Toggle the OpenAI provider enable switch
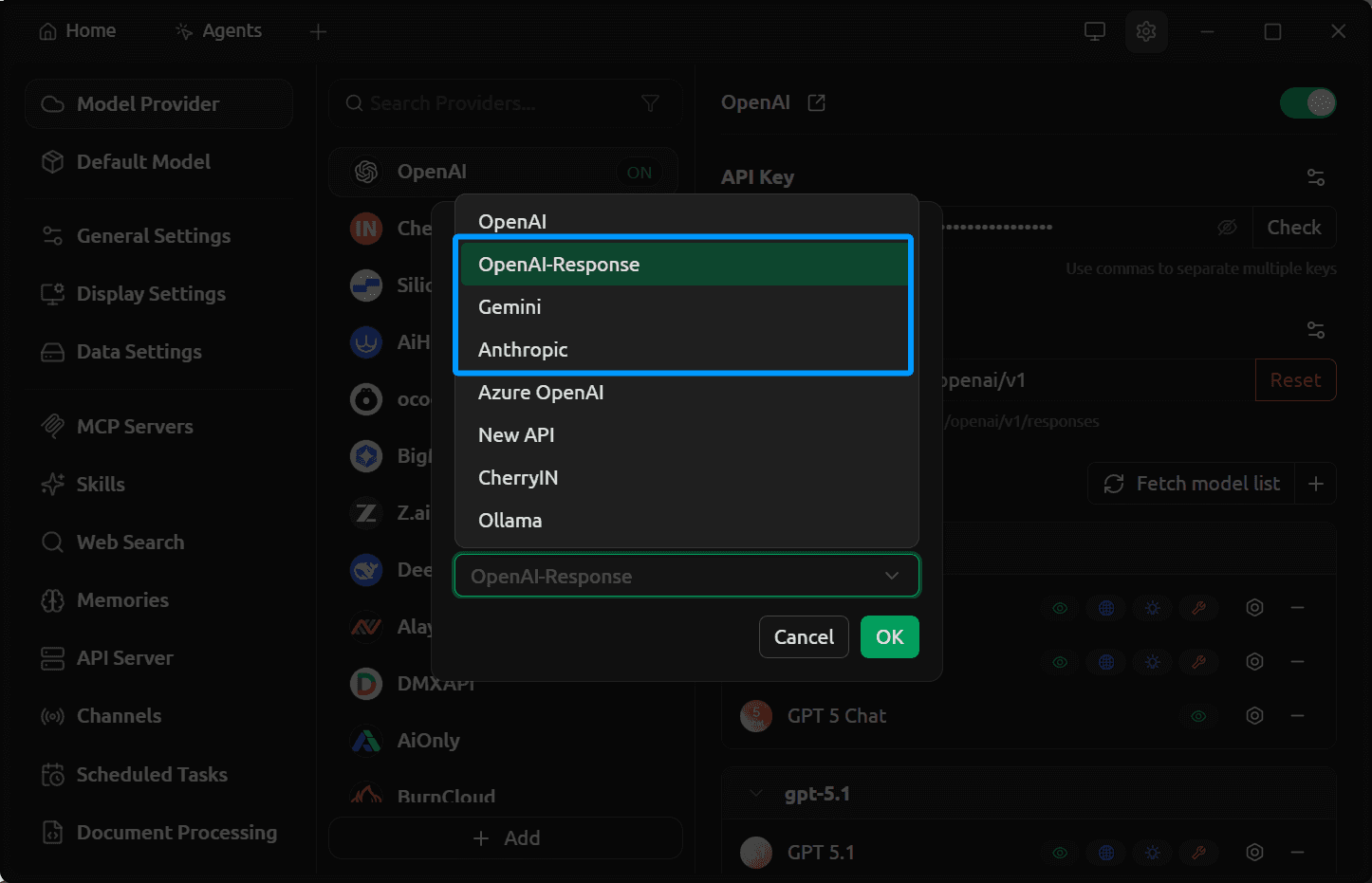This screenshot has width=1372, height=883. tap(1307, 102)
